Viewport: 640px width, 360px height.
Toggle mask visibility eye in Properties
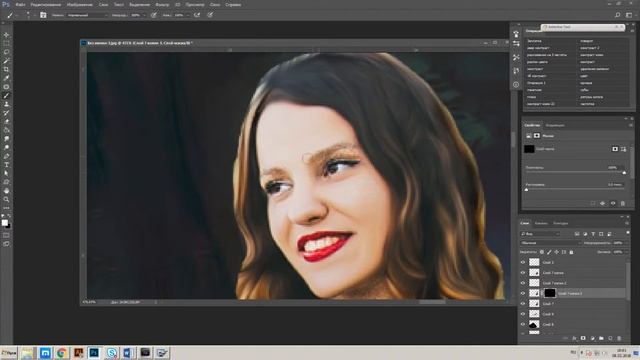[613, 203]
